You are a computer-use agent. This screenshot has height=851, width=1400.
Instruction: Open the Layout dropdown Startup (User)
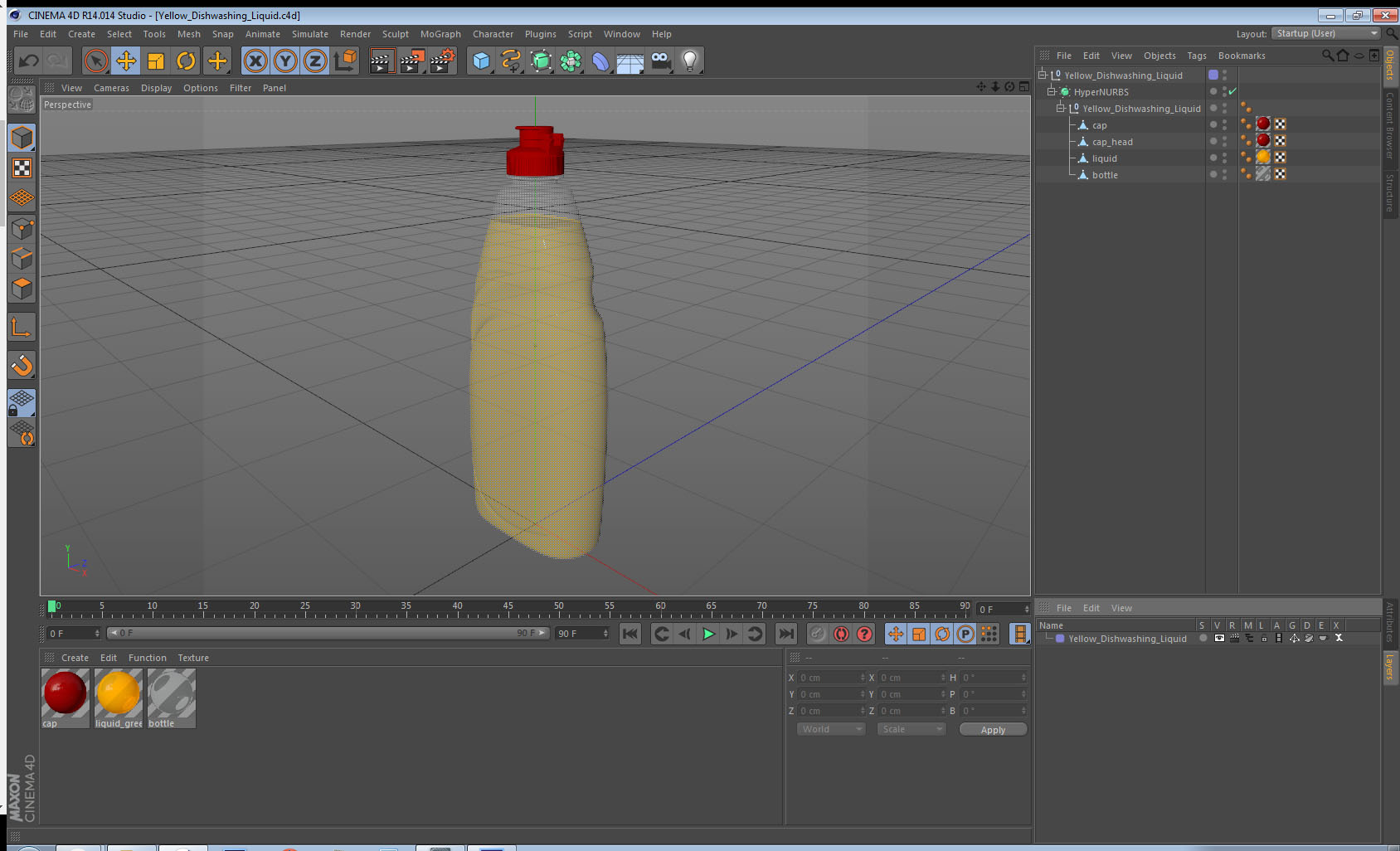point(1328,33)
